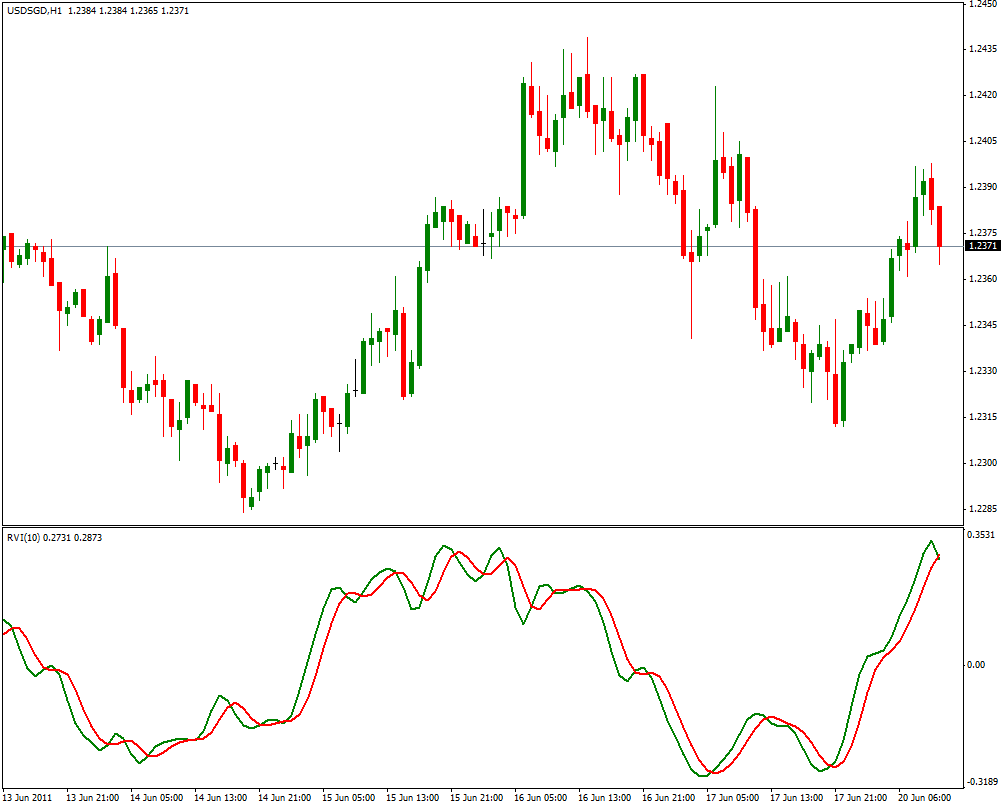
Task: Click the 13 Jun 2011 date label
Action: coord(27,797)
